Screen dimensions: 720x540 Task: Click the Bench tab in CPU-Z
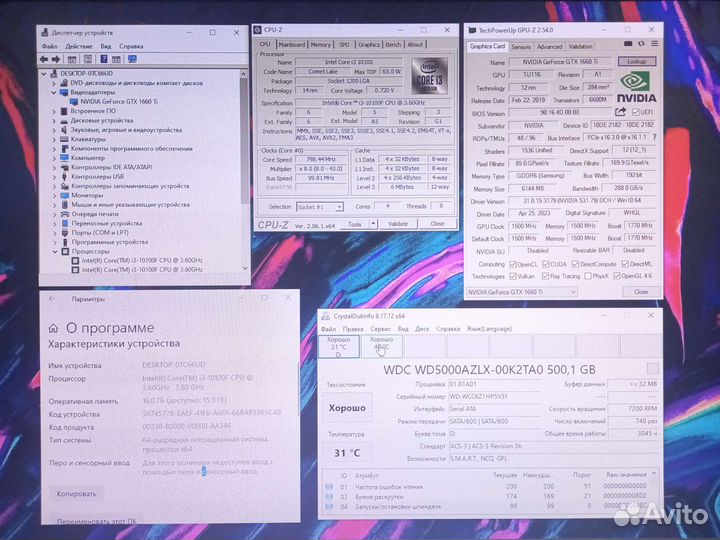393,45
